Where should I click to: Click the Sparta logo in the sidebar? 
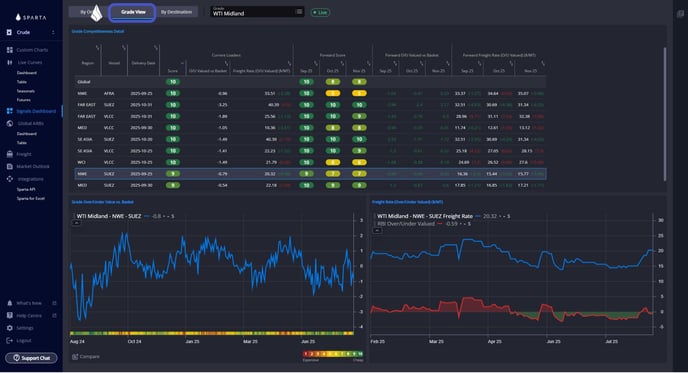(31, 18)
